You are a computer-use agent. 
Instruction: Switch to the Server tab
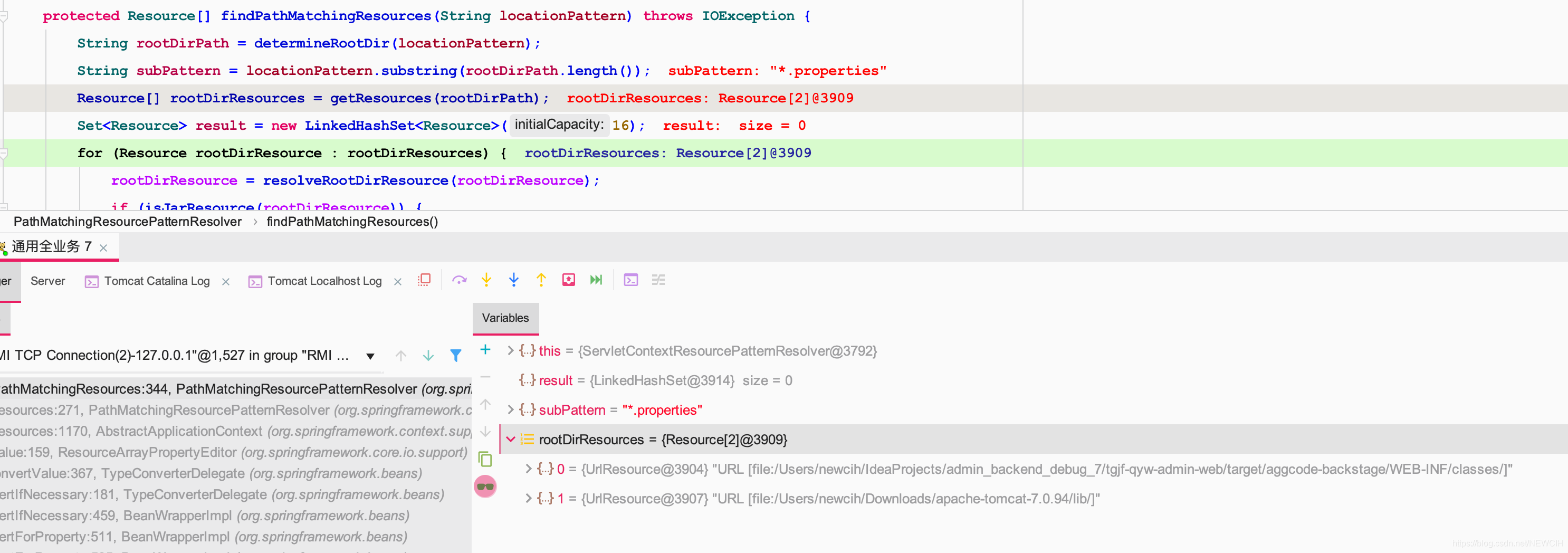pos(47,281)
